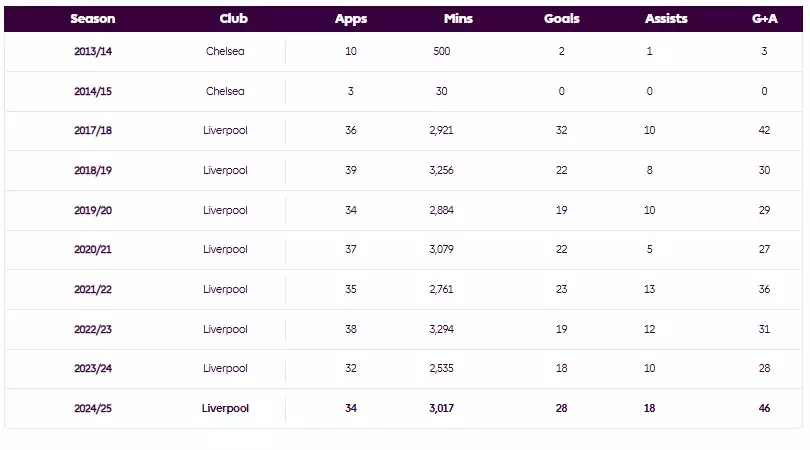Click the Mins column header
Image resolution: width=810 pixels, height=450 pixels.
458,19
